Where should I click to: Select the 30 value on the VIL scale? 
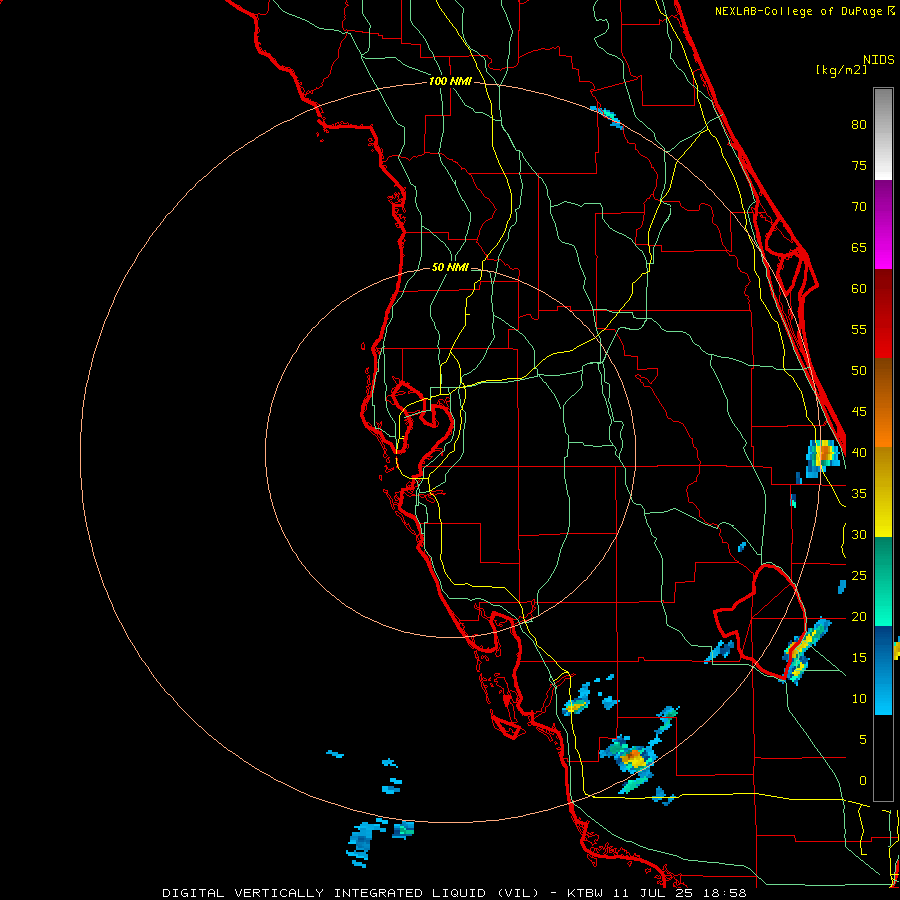[859, 535]
